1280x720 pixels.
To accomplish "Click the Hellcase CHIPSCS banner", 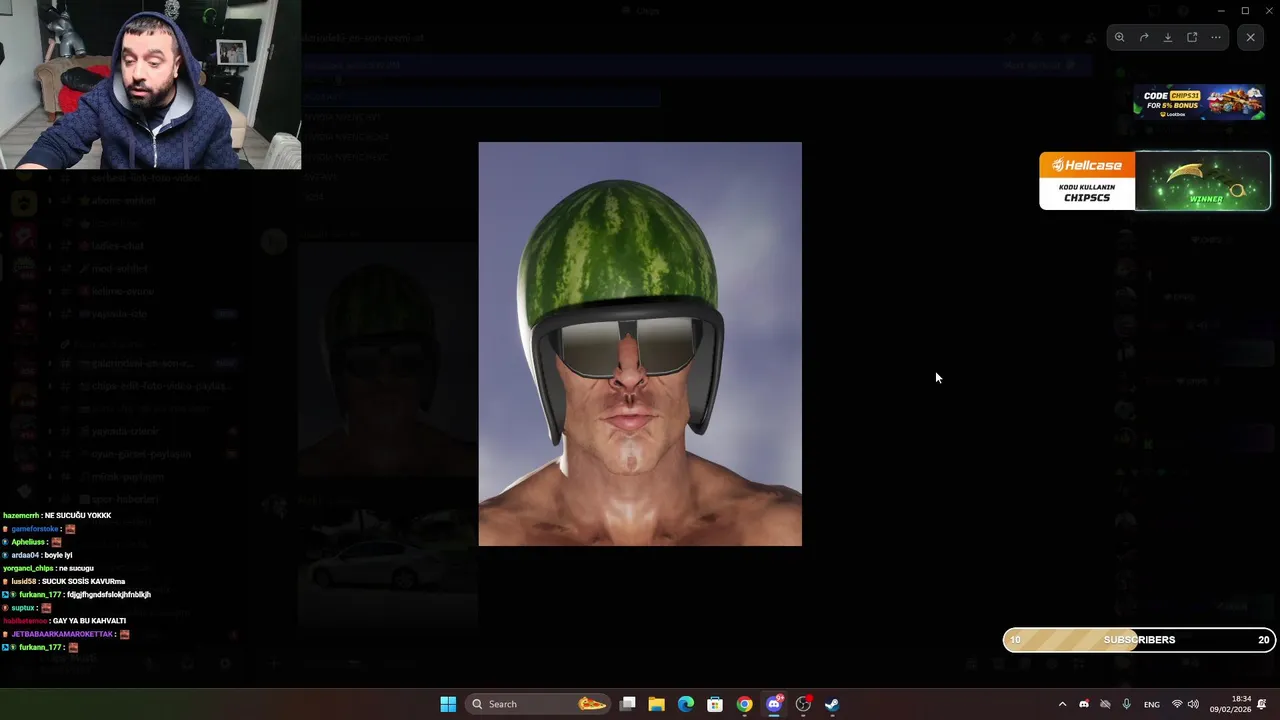I will pos(1155,181).
